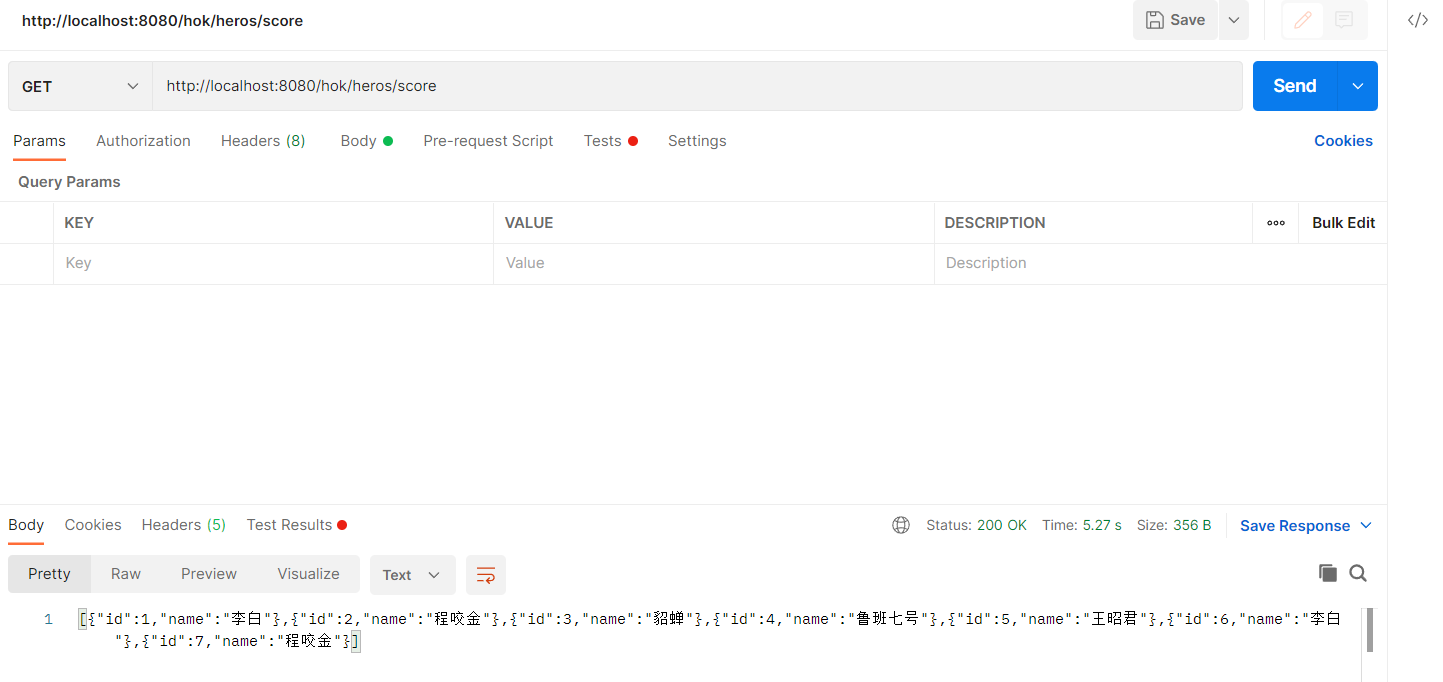Copy response with the copy icon

1327,573
